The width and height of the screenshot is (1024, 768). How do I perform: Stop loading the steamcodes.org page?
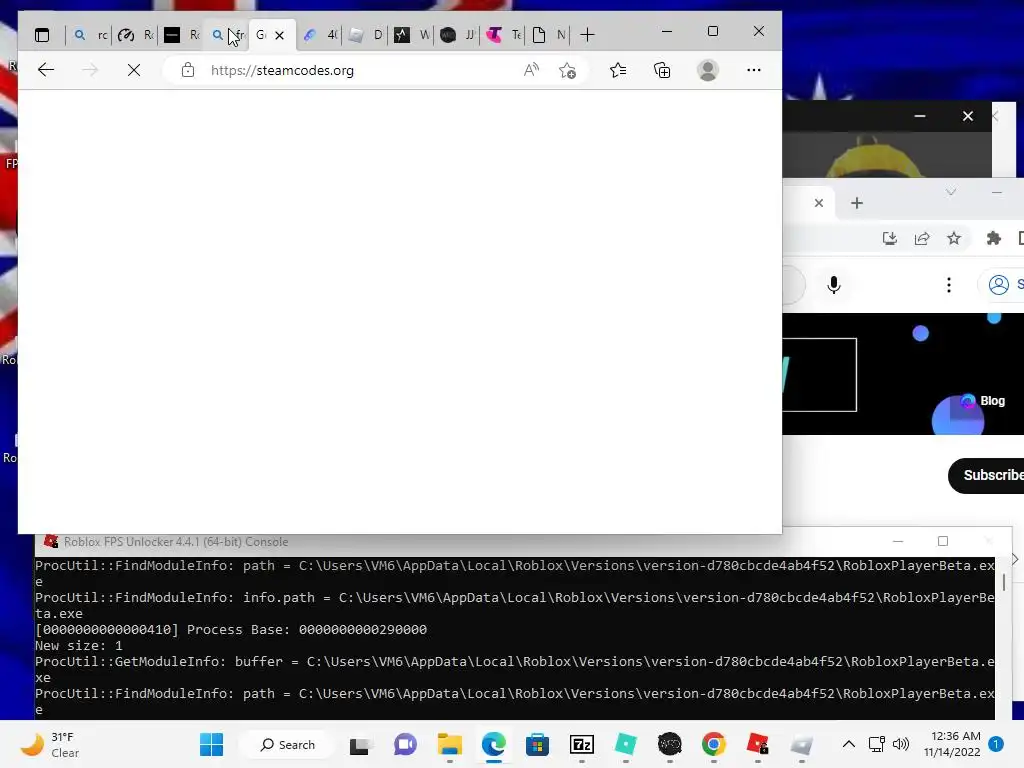tap(134, 70)
